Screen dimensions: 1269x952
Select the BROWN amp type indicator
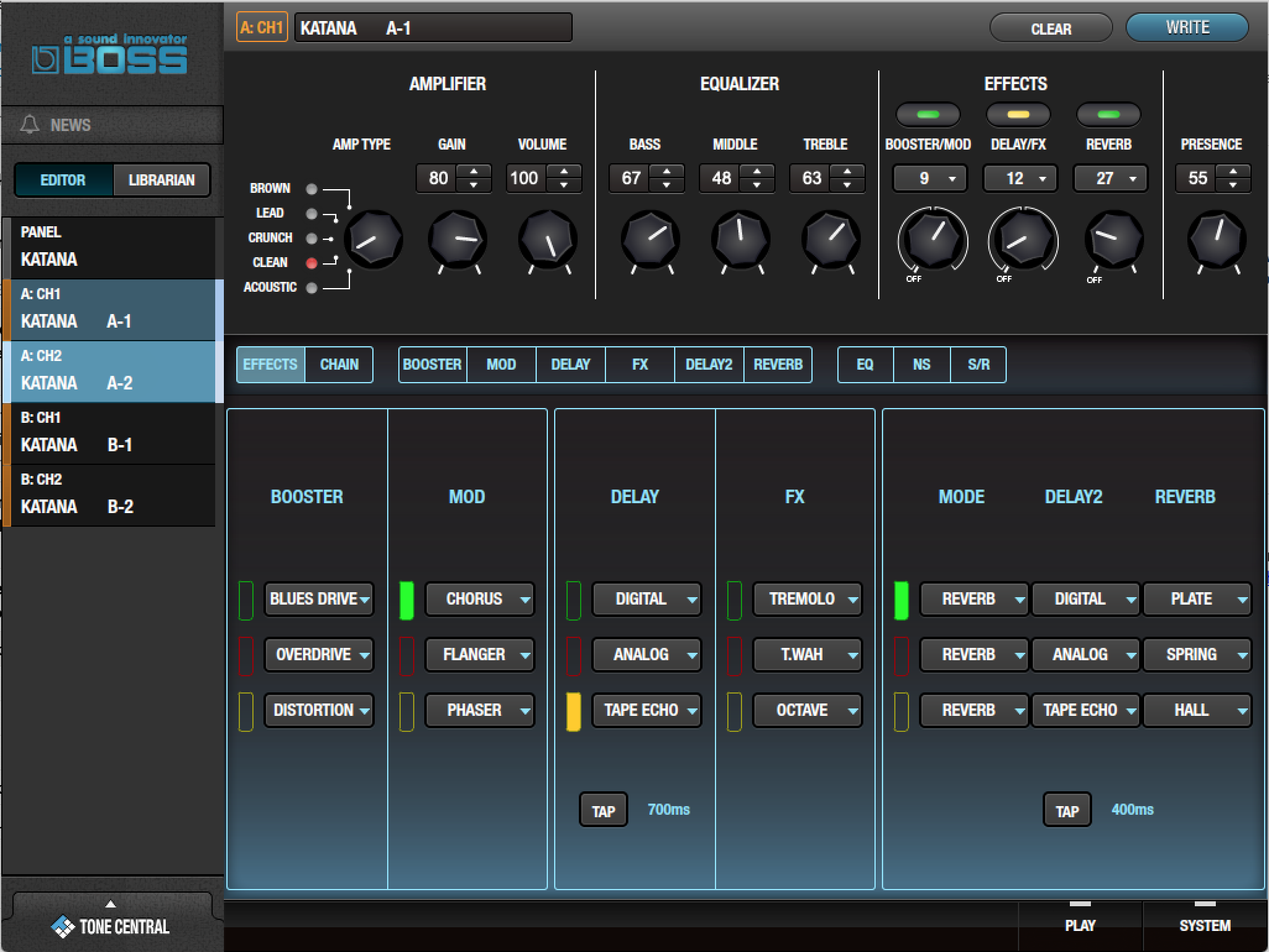312,189
